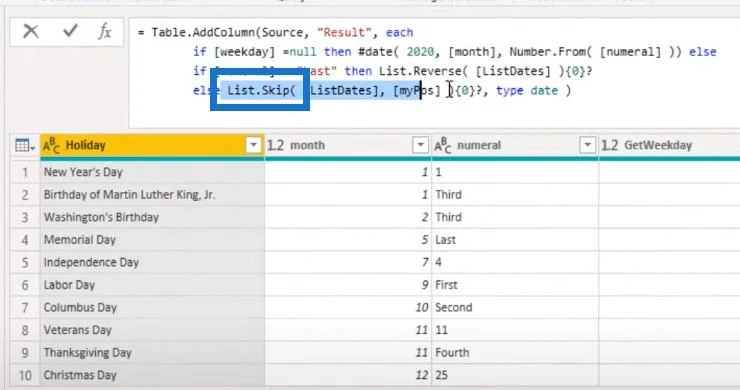
Task: Click numeral 'Third' in Washington's Birthday row
Action: pyautogui.click(x=515, y=217)
